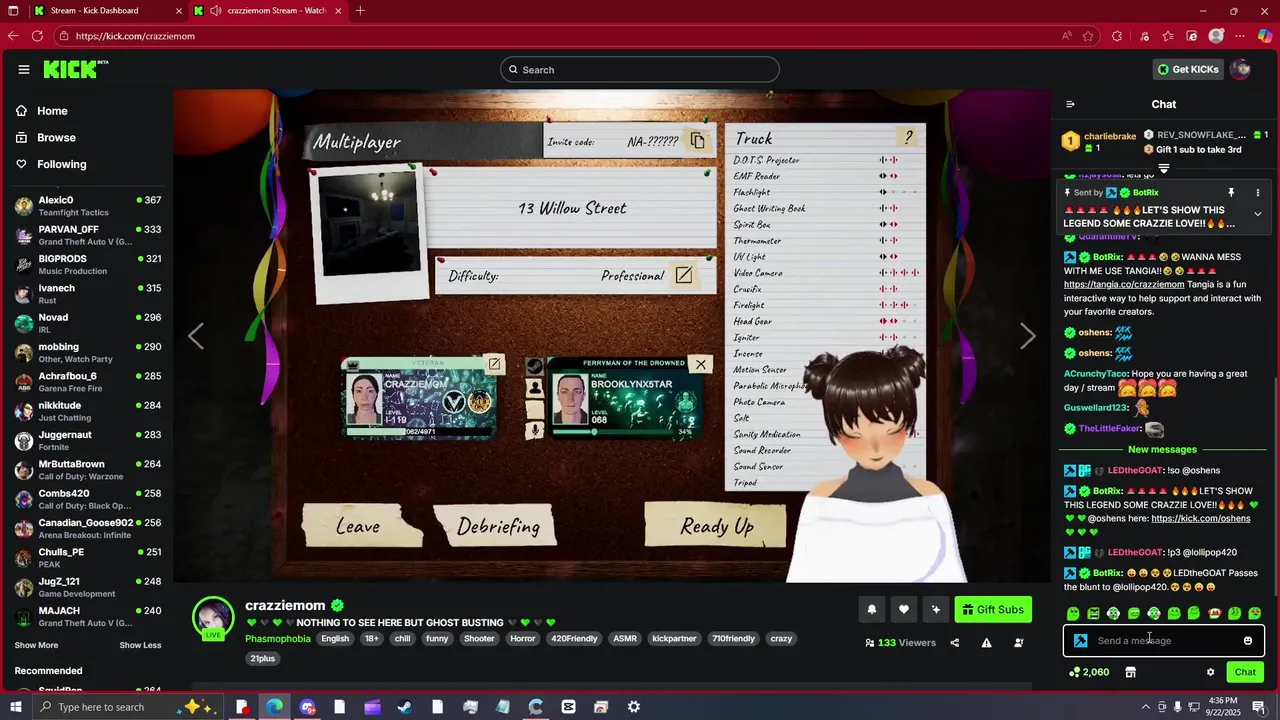Click the 2,060 channel points balance
The image size is (1280, 720).
coord(1089,672)
